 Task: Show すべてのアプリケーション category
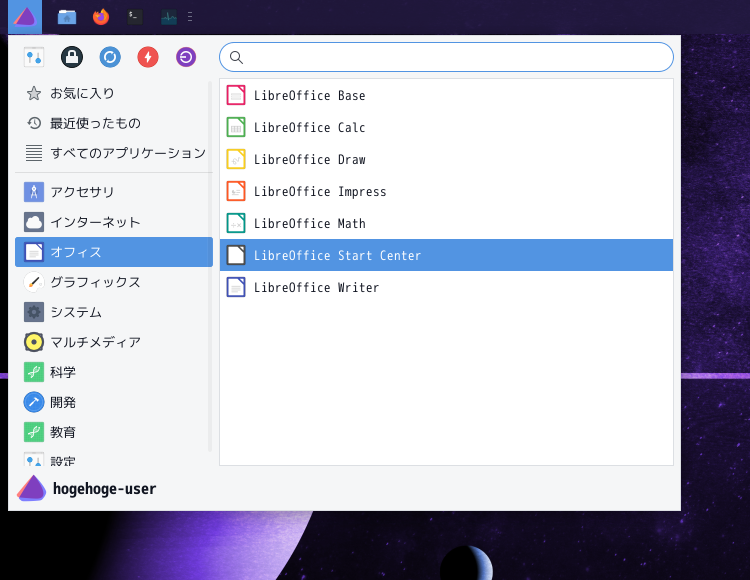114,153
